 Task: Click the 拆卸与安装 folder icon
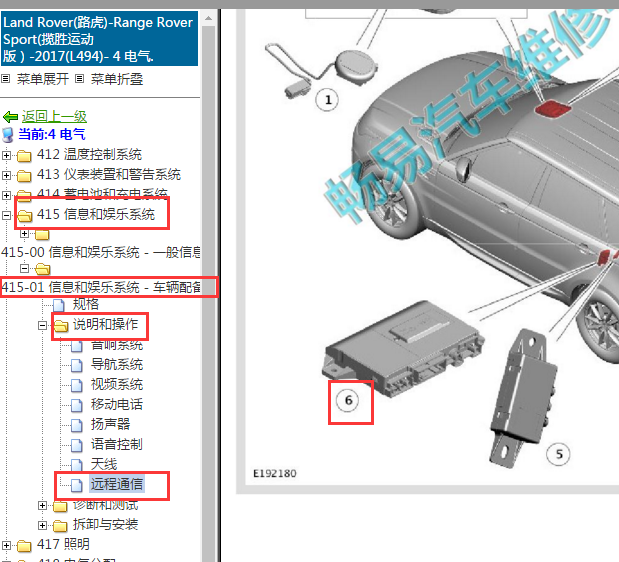[x=60, y=525]
